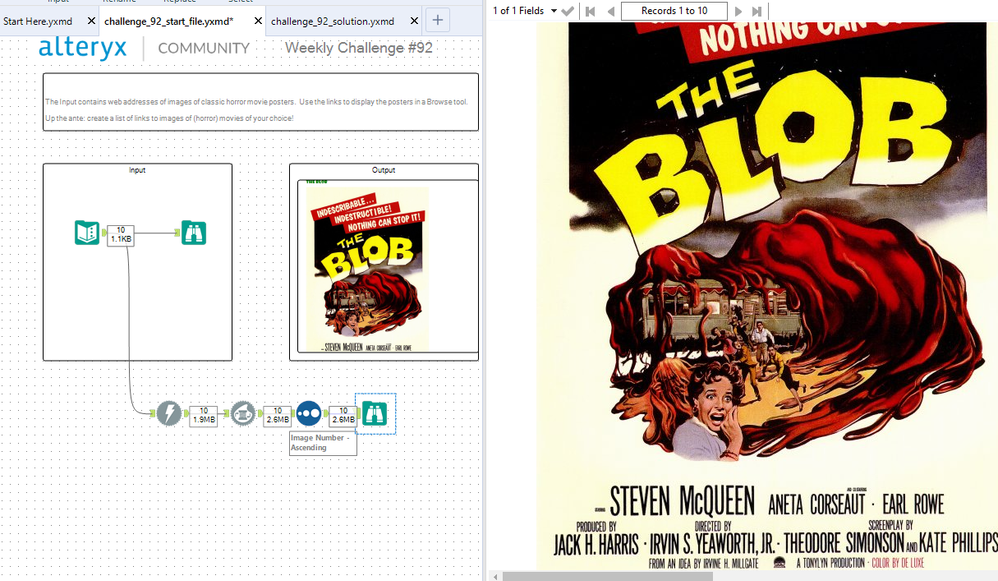Click scroll-left arrow of results scrollbar

495,577
